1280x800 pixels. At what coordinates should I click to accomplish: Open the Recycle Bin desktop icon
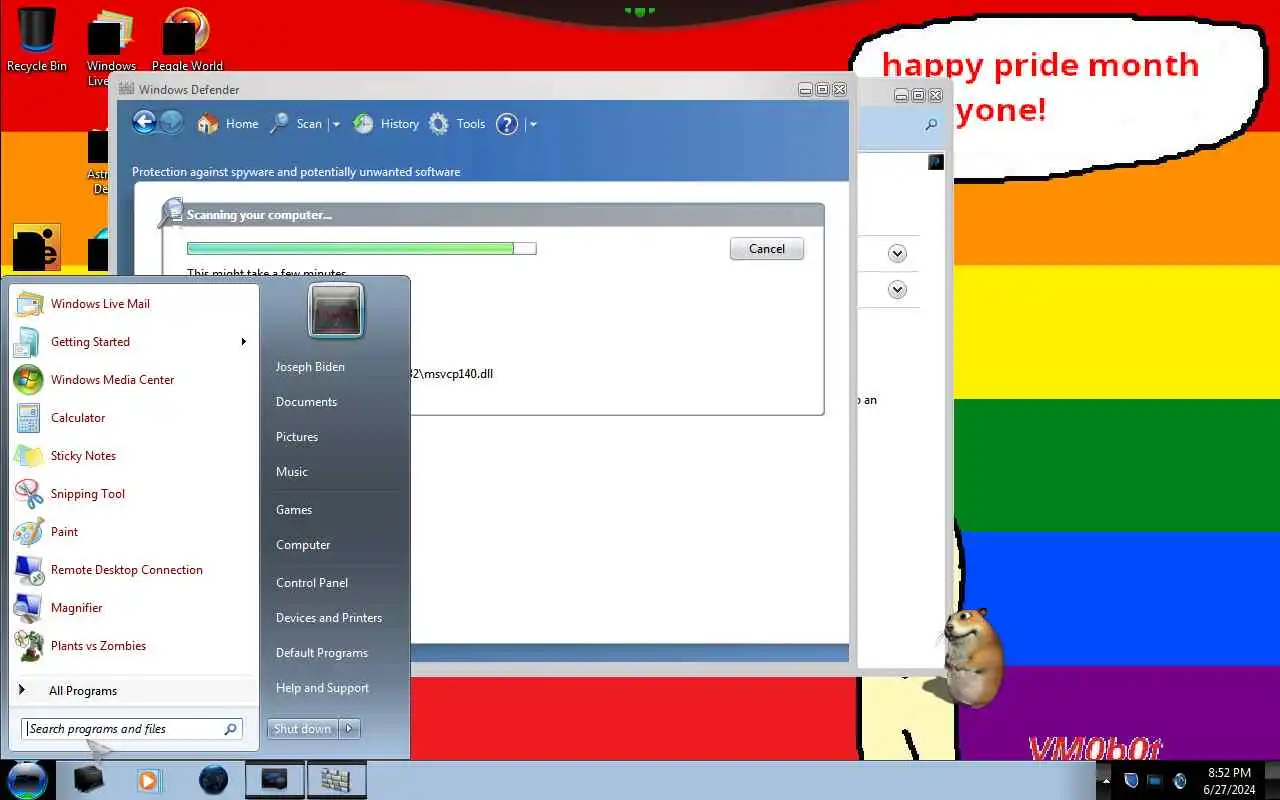click(x=37, y=40)
